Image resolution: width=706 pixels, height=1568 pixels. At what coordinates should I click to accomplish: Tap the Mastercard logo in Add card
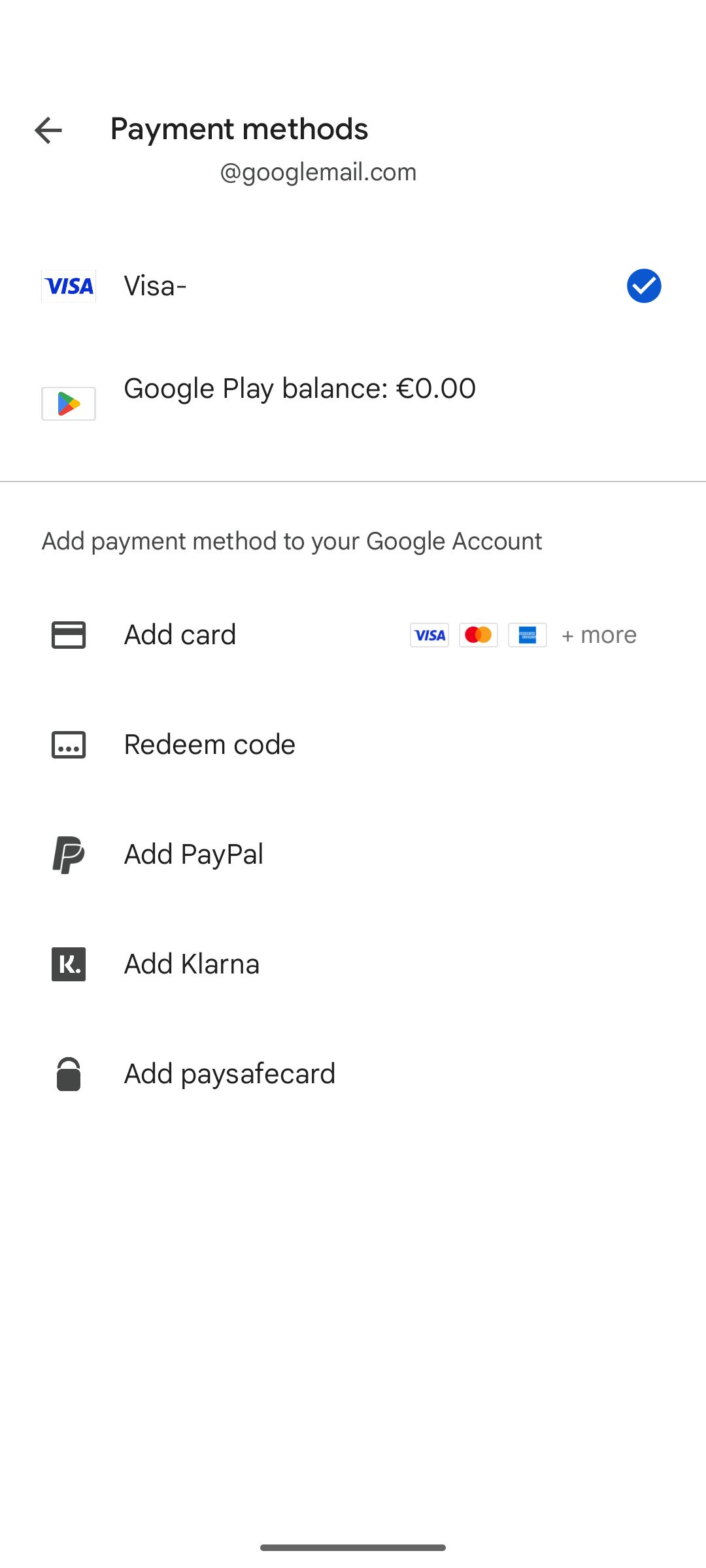[x=479, y=635]
